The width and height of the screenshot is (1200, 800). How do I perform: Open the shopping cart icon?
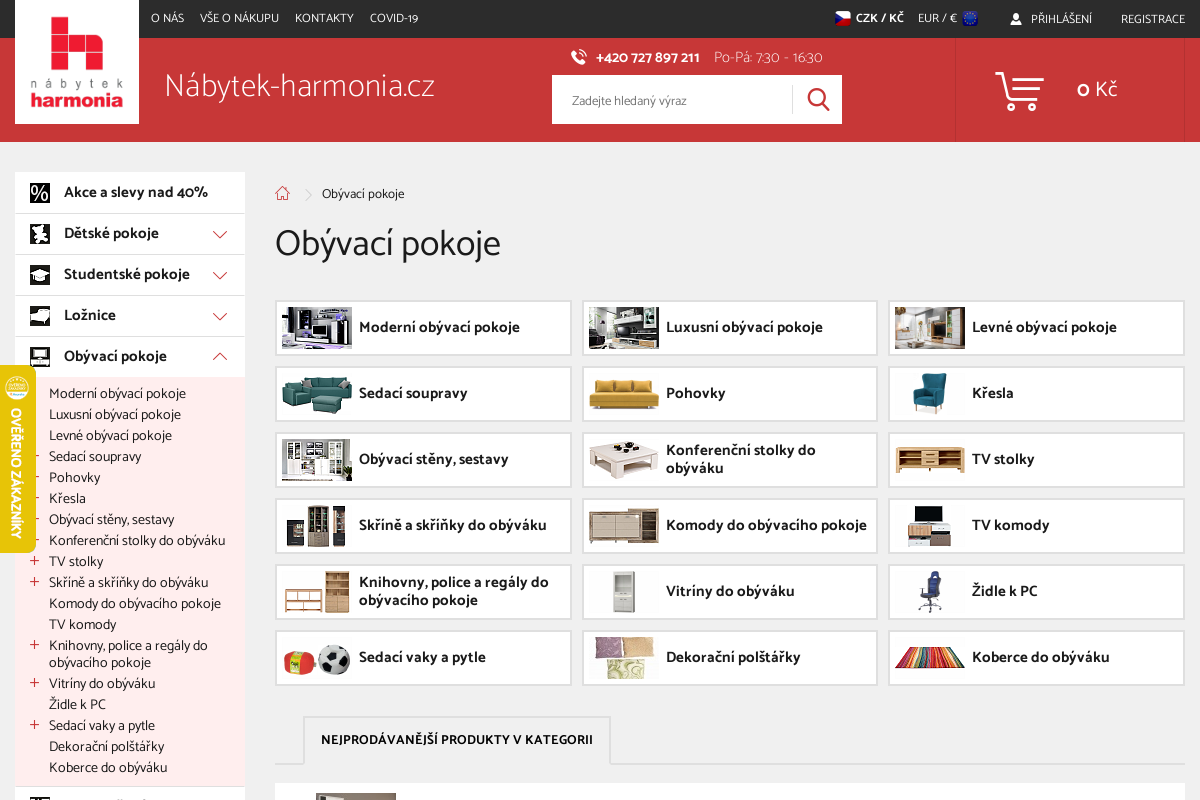coord(1019,90)
